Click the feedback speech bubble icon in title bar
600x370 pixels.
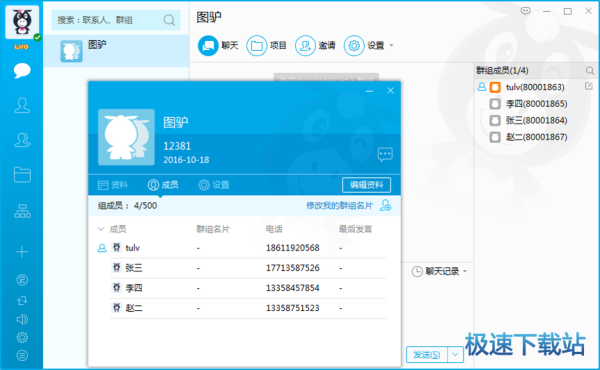(x=525, y=11)
